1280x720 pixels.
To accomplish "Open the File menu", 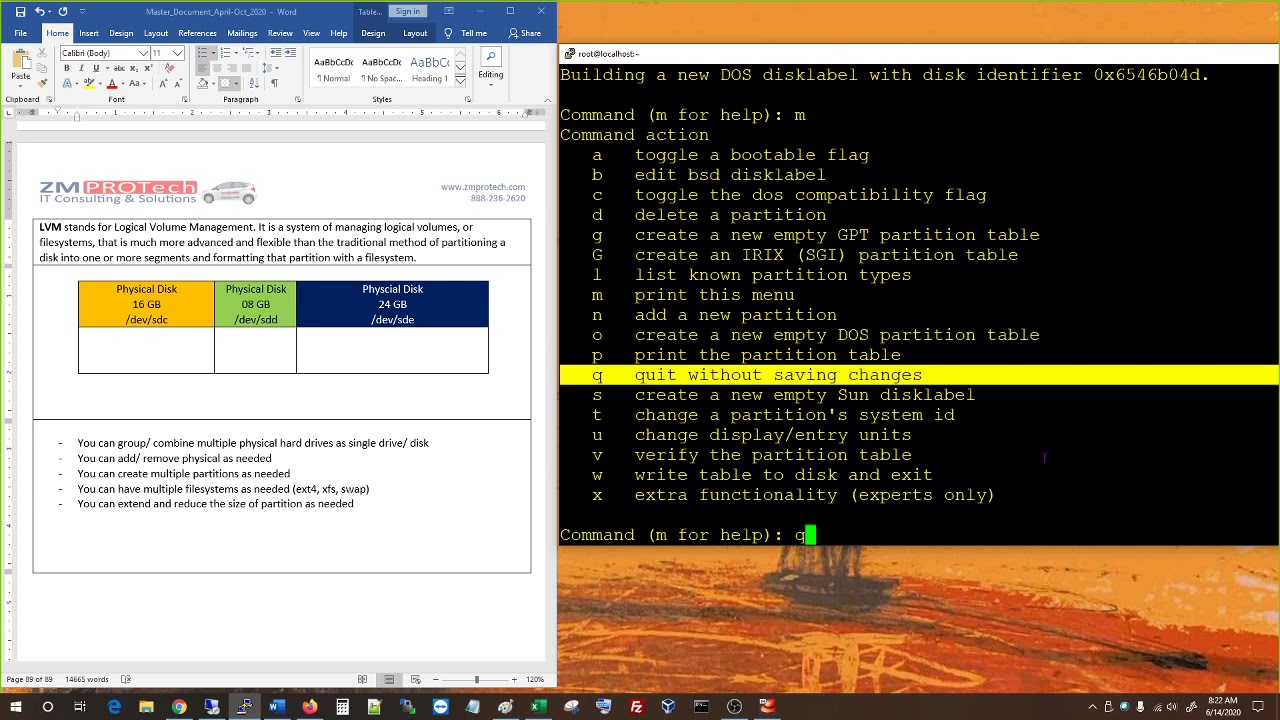I will 20,33.
